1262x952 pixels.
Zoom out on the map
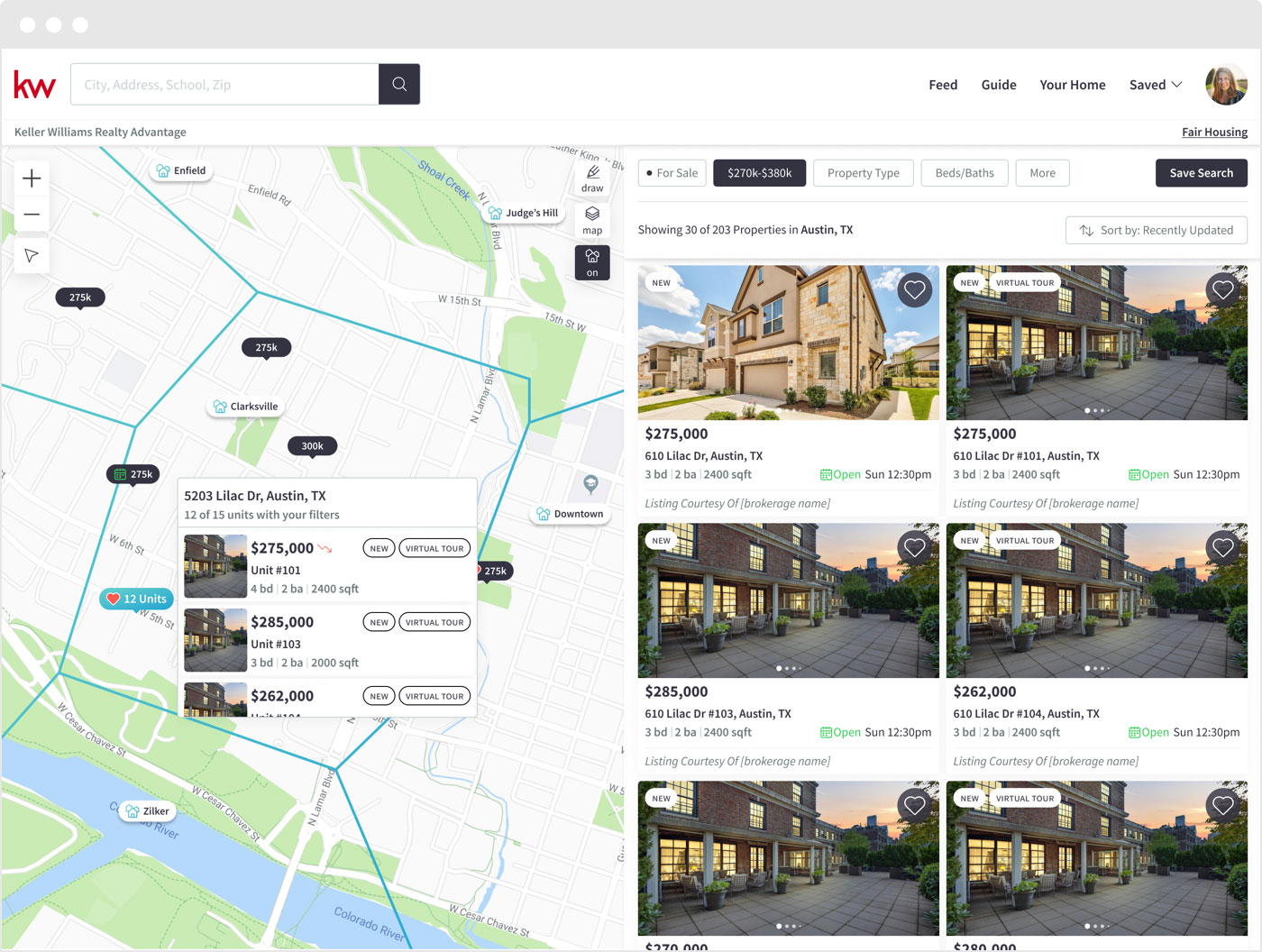tap(32, 215)
